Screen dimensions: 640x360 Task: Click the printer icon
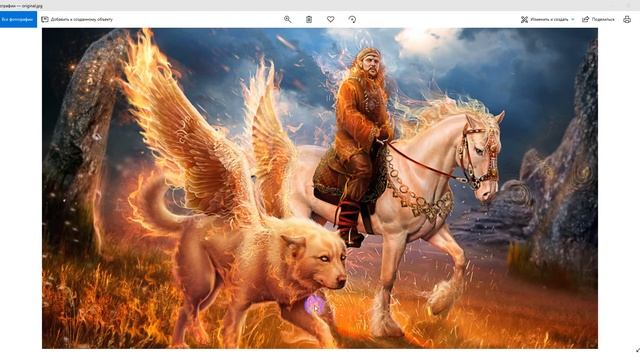click(x=627, y=19)
